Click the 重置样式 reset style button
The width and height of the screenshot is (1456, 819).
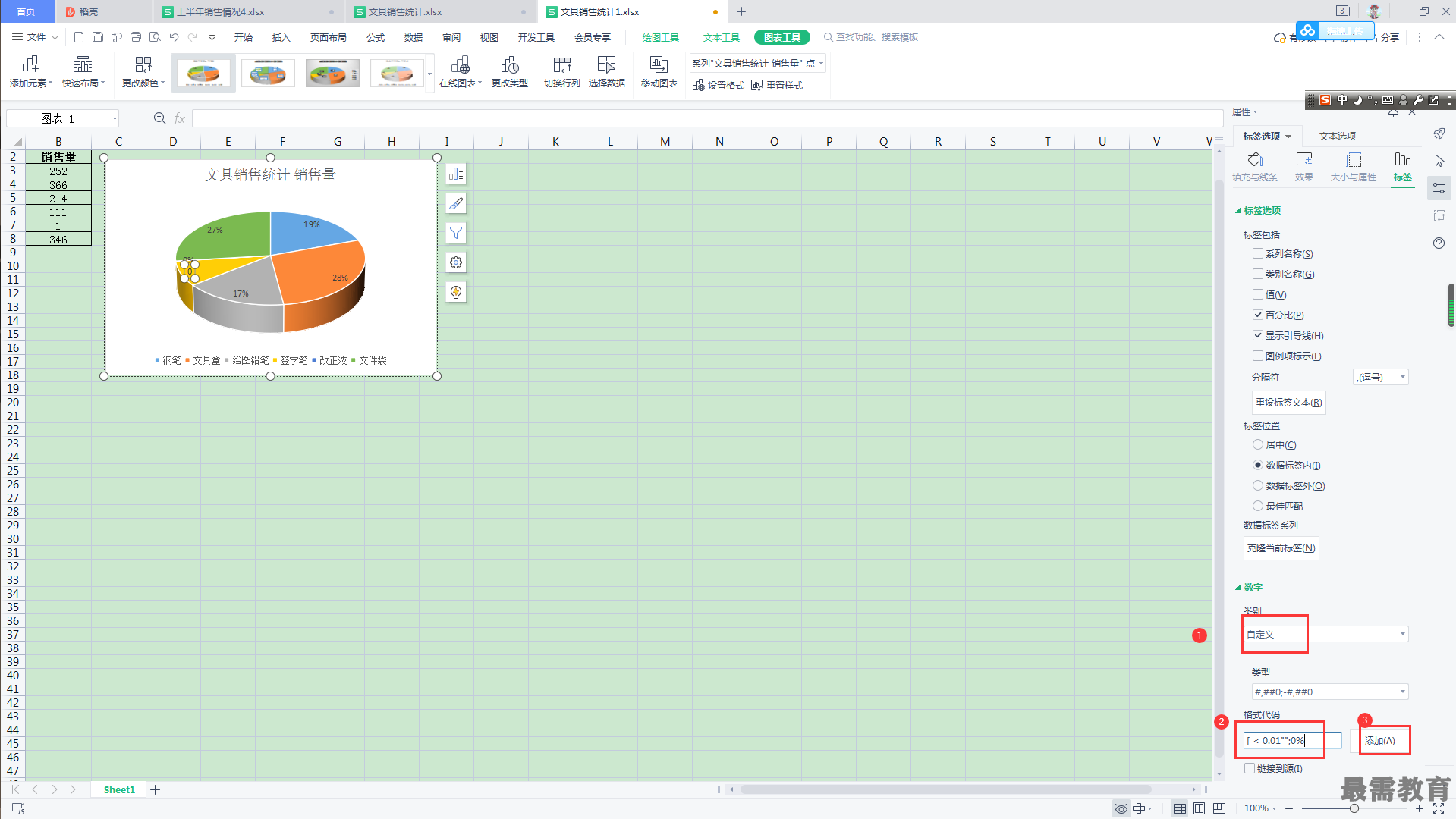[777, 86]
